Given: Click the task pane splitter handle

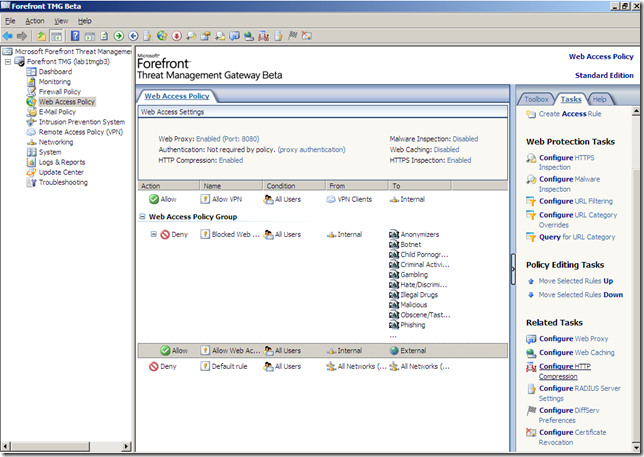Looking at the screenshot, I should click(513, 269).
